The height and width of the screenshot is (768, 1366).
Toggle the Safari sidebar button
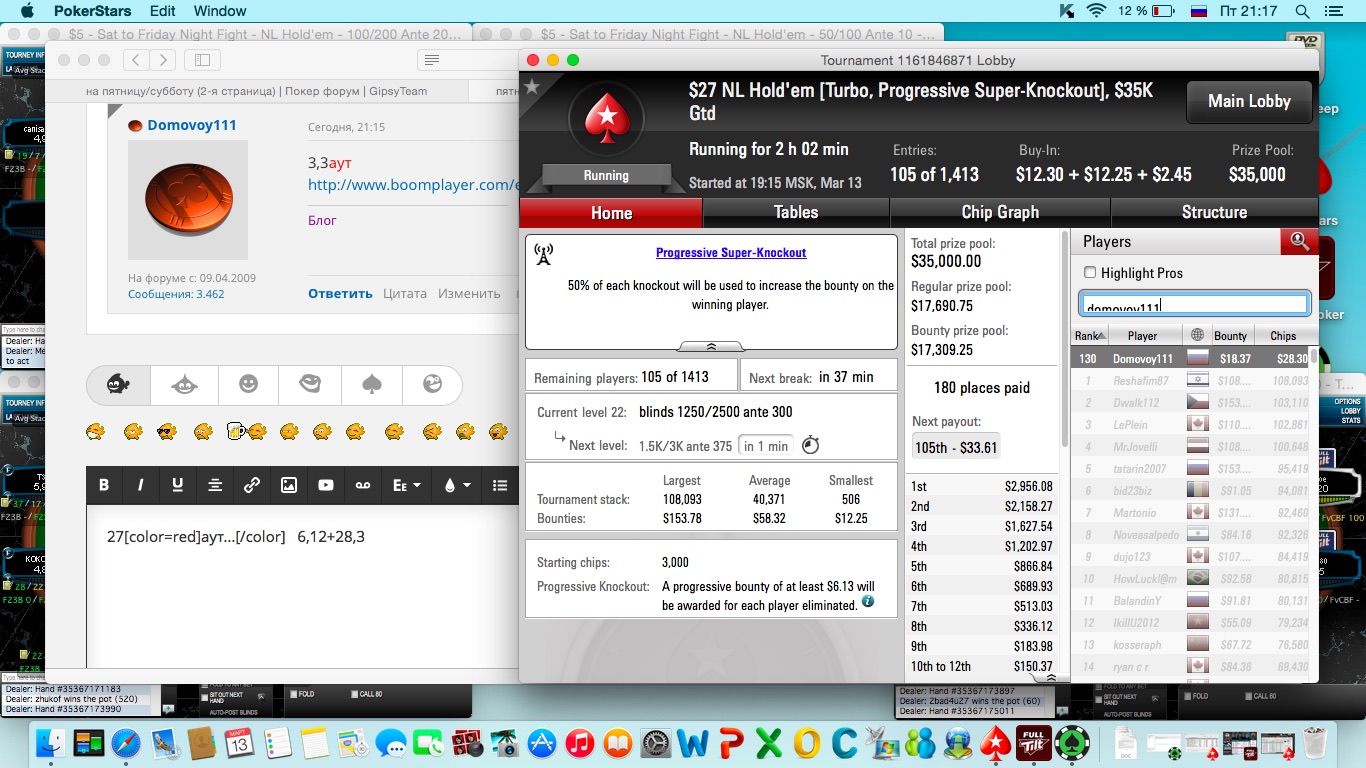(x=202, y=60)
